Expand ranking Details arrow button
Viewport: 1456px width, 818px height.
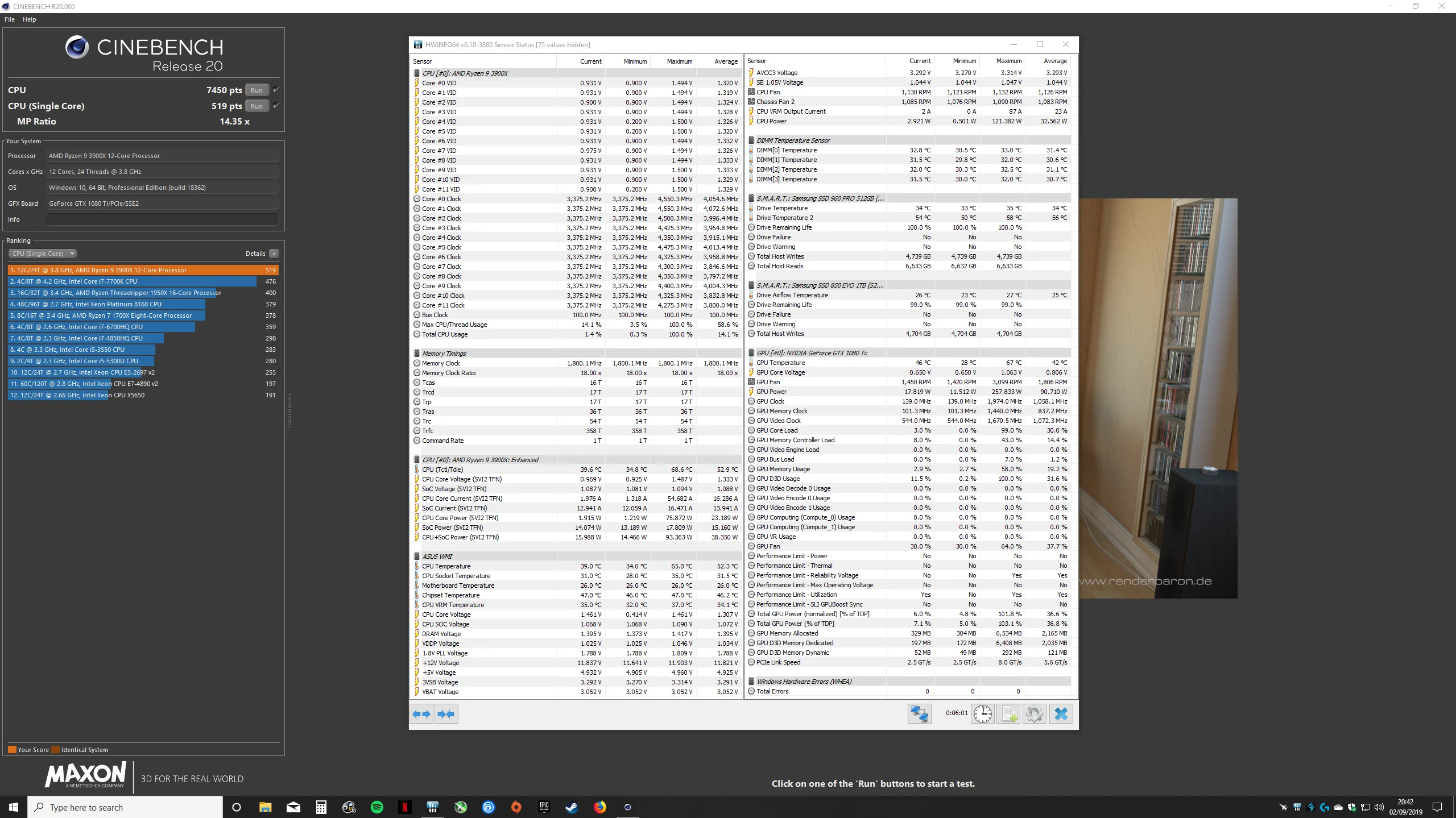tap(274, 254)
